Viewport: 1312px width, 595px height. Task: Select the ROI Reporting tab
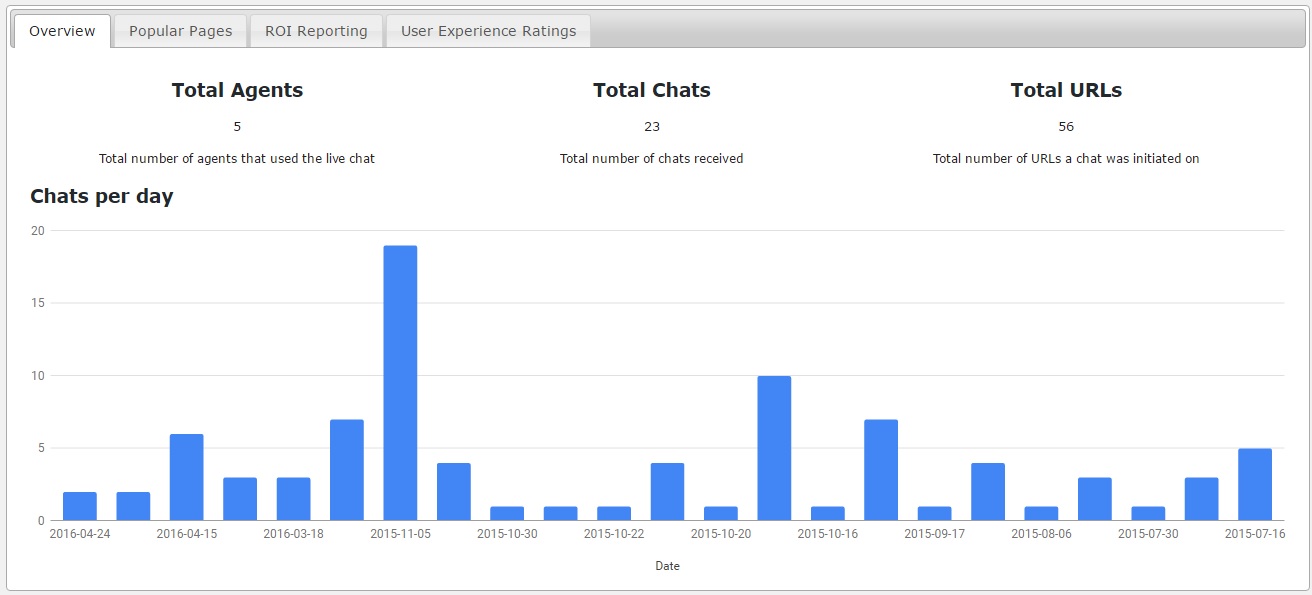pos(316,31)
